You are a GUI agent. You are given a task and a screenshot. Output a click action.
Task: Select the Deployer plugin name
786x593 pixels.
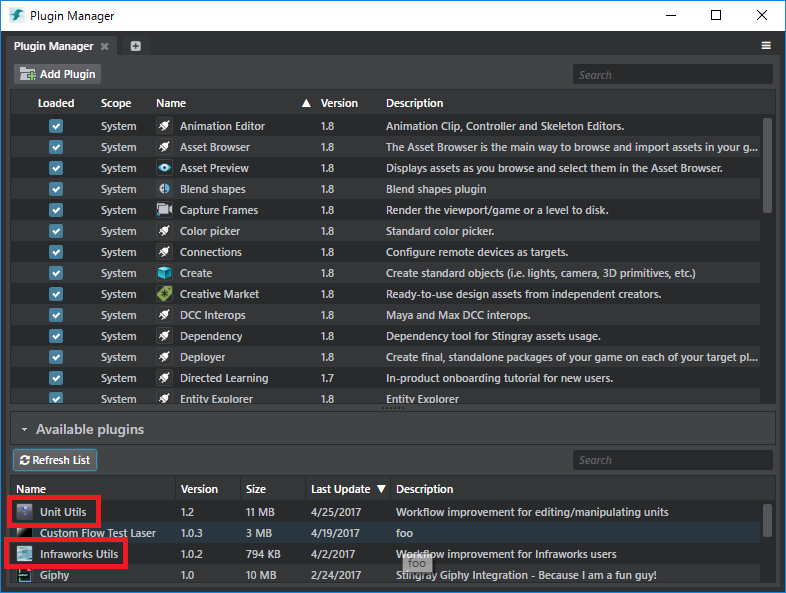click(x=203, y=357)
